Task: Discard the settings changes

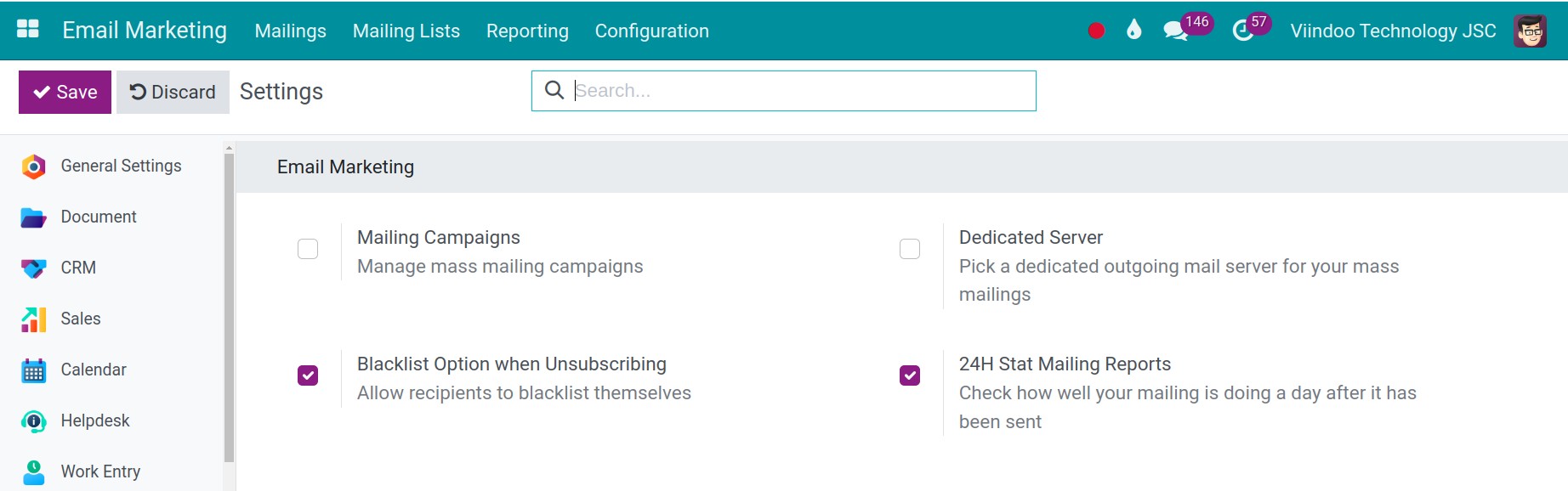Action: 173,92
